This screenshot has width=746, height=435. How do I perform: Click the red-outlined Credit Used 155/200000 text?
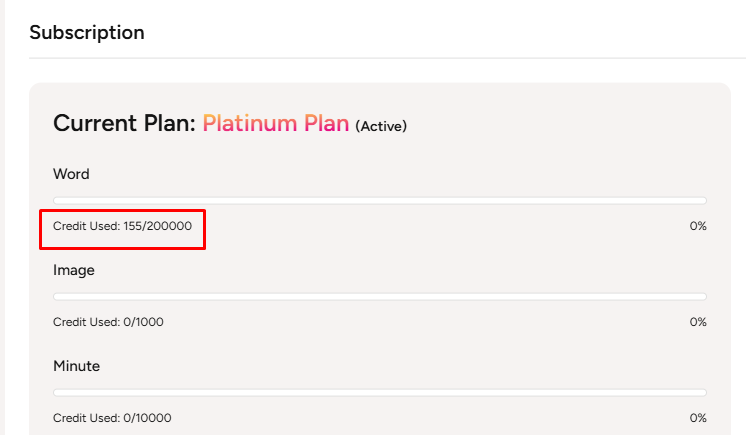pyautogui.click(x=122, y=227)
